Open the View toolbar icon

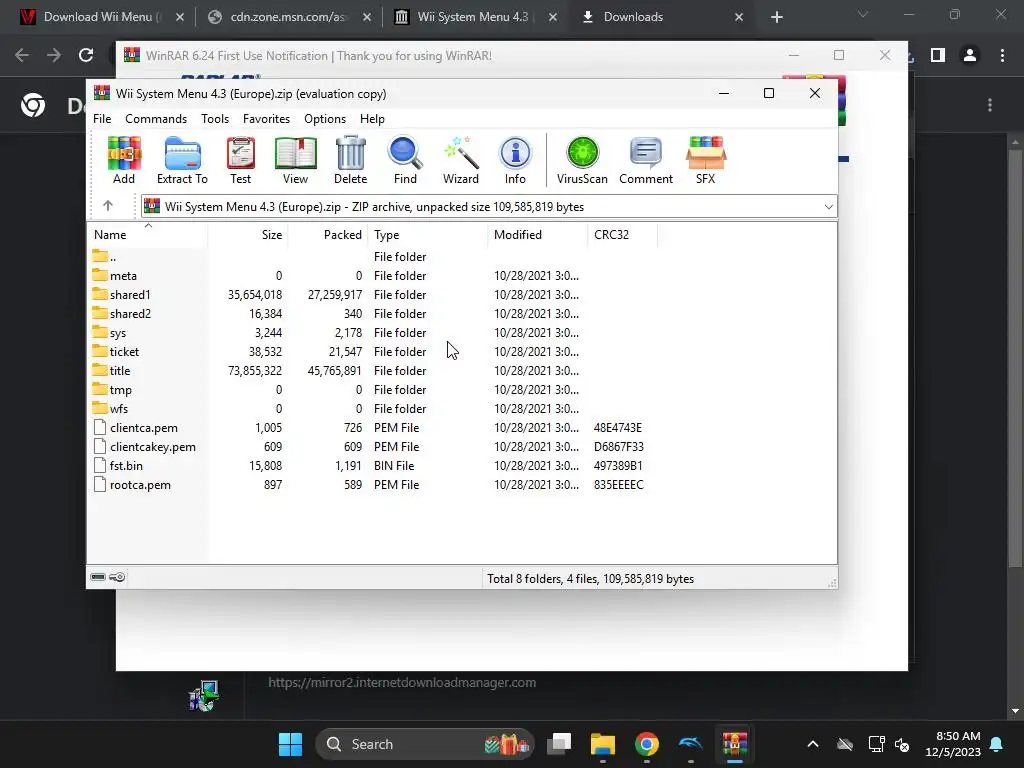(295, 161)
